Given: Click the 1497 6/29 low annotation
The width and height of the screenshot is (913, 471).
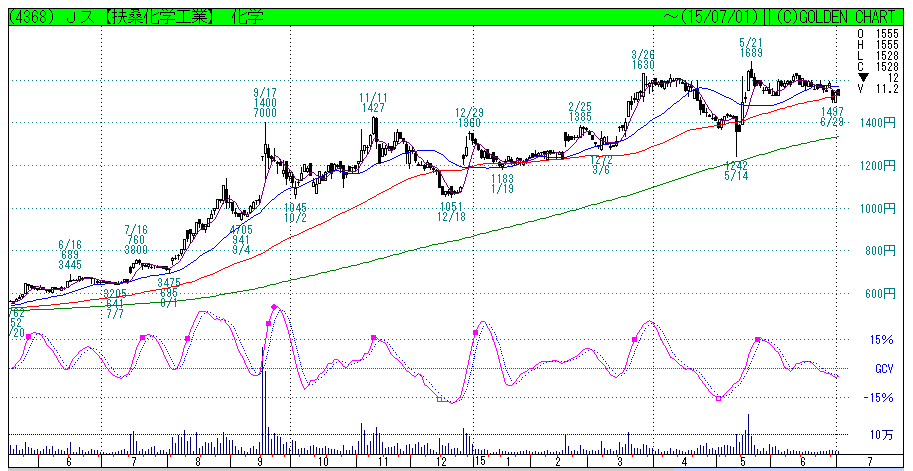Looking at the screenshot, I should pyautogui.click(x=832, y=115).
